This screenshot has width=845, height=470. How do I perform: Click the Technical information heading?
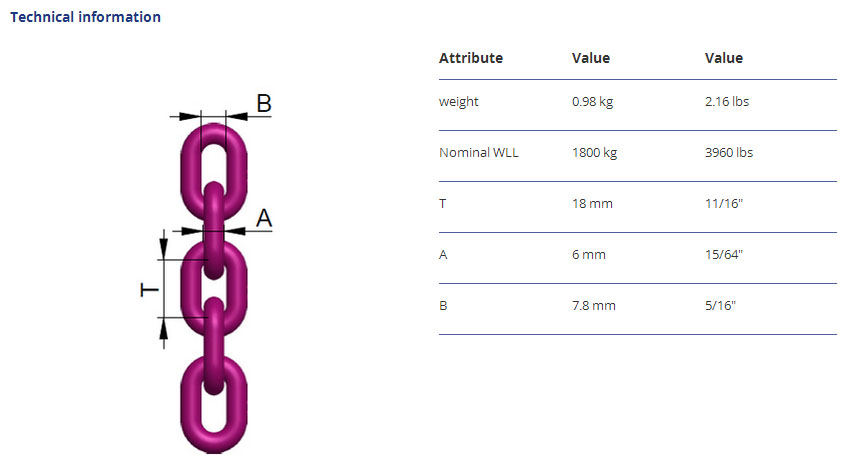pyautogui.click(x=85, y=17)
